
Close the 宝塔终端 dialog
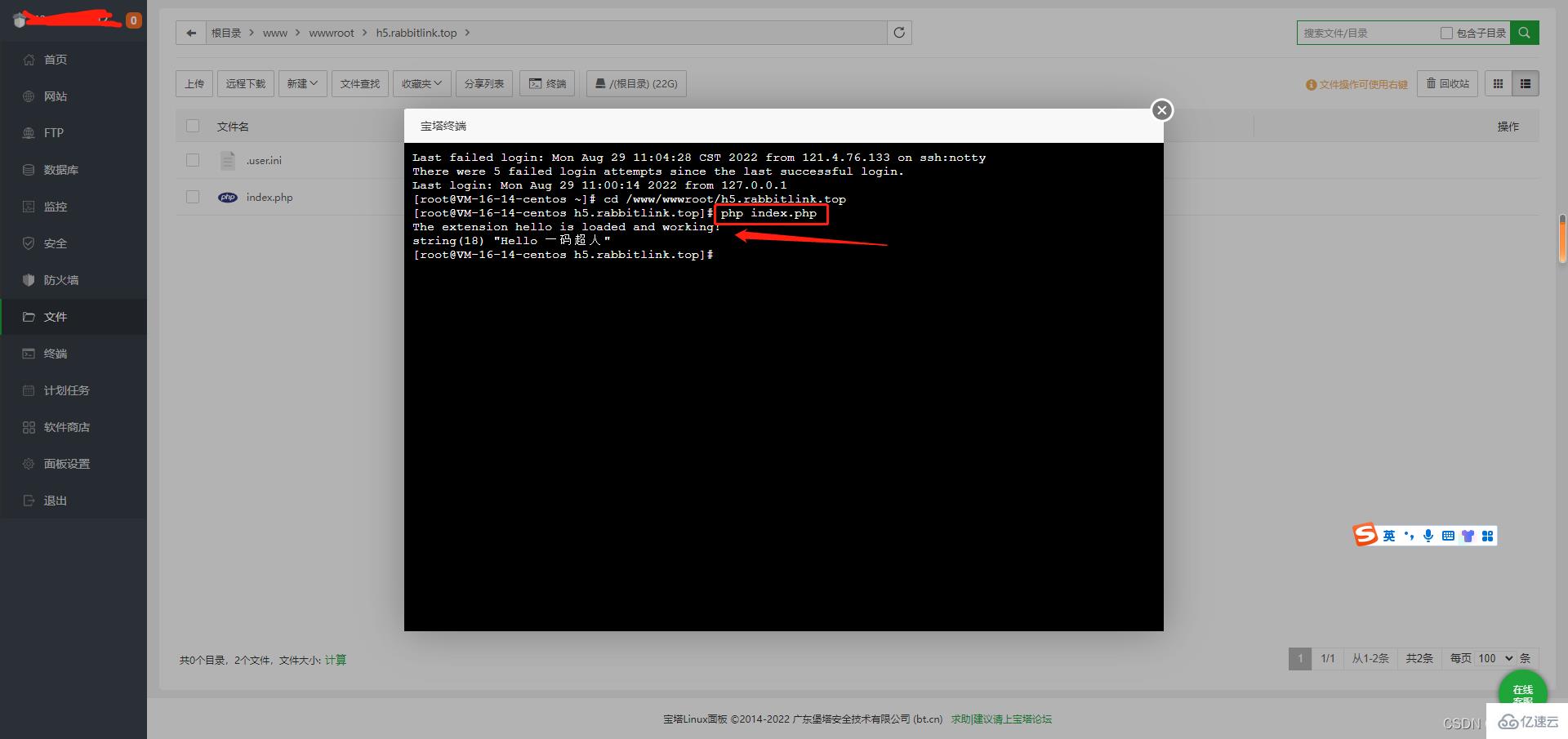pyautogui.click(x=1162, y=110)
